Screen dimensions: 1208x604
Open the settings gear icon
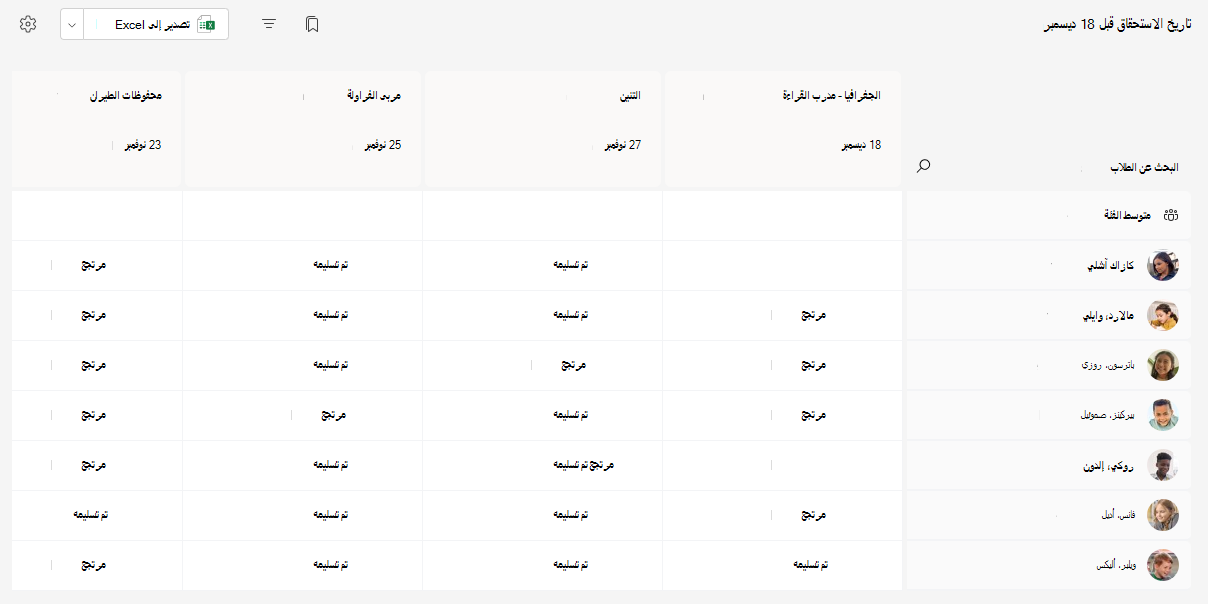28,24
